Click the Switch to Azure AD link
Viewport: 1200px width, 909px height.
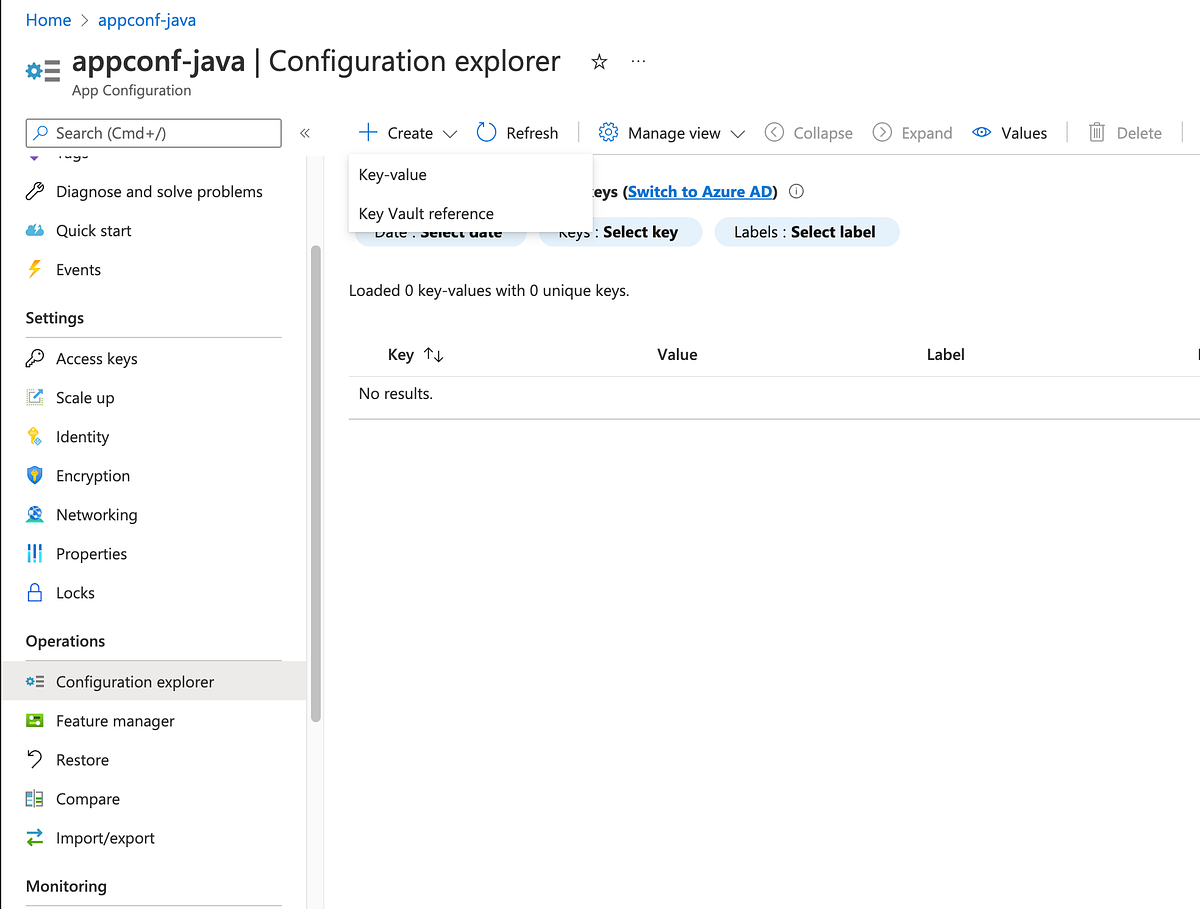(x=700, y=192)
